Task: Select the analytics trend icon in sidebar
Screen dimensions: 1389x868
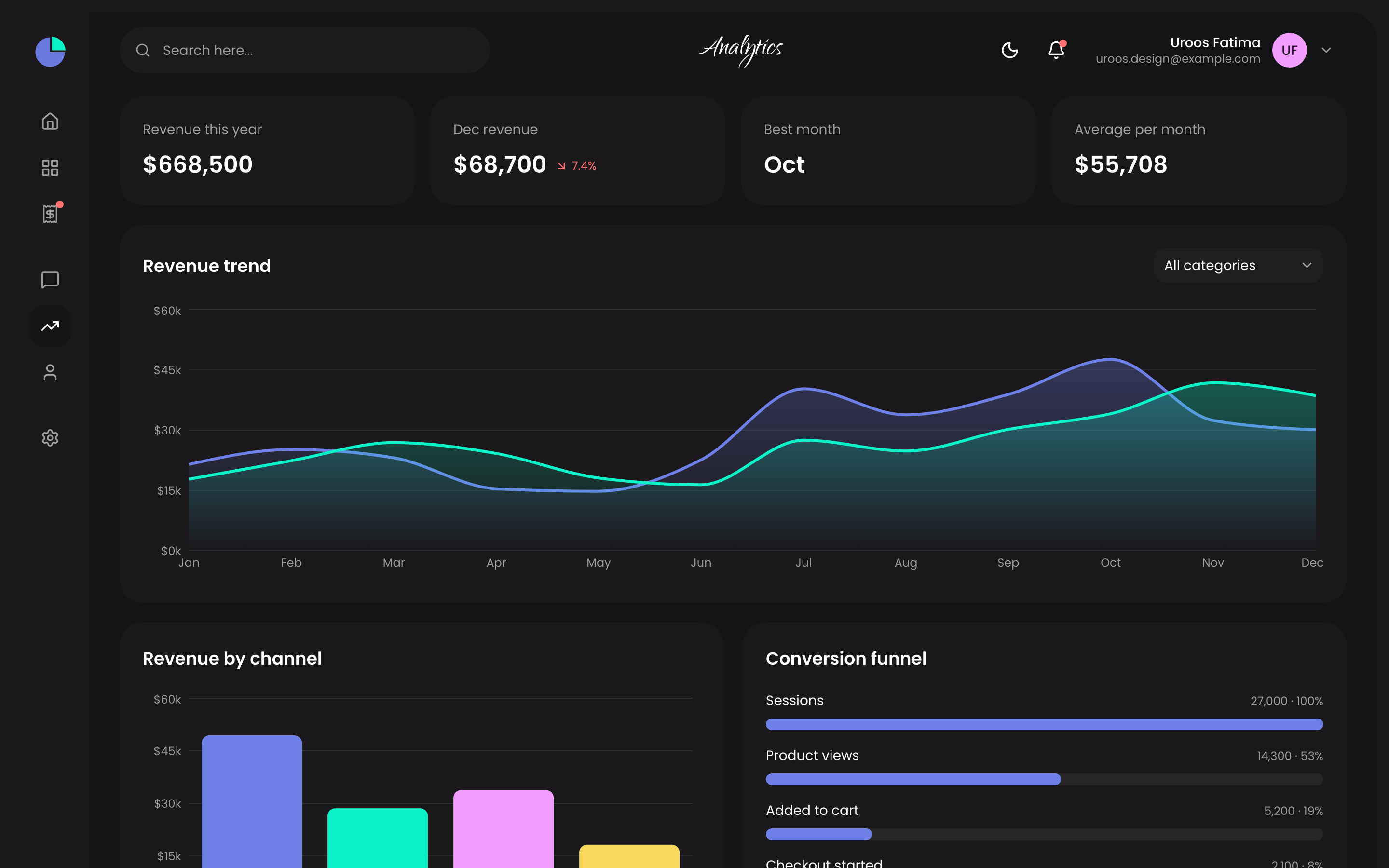Action: pyautogui.click(x=51, y=326)
